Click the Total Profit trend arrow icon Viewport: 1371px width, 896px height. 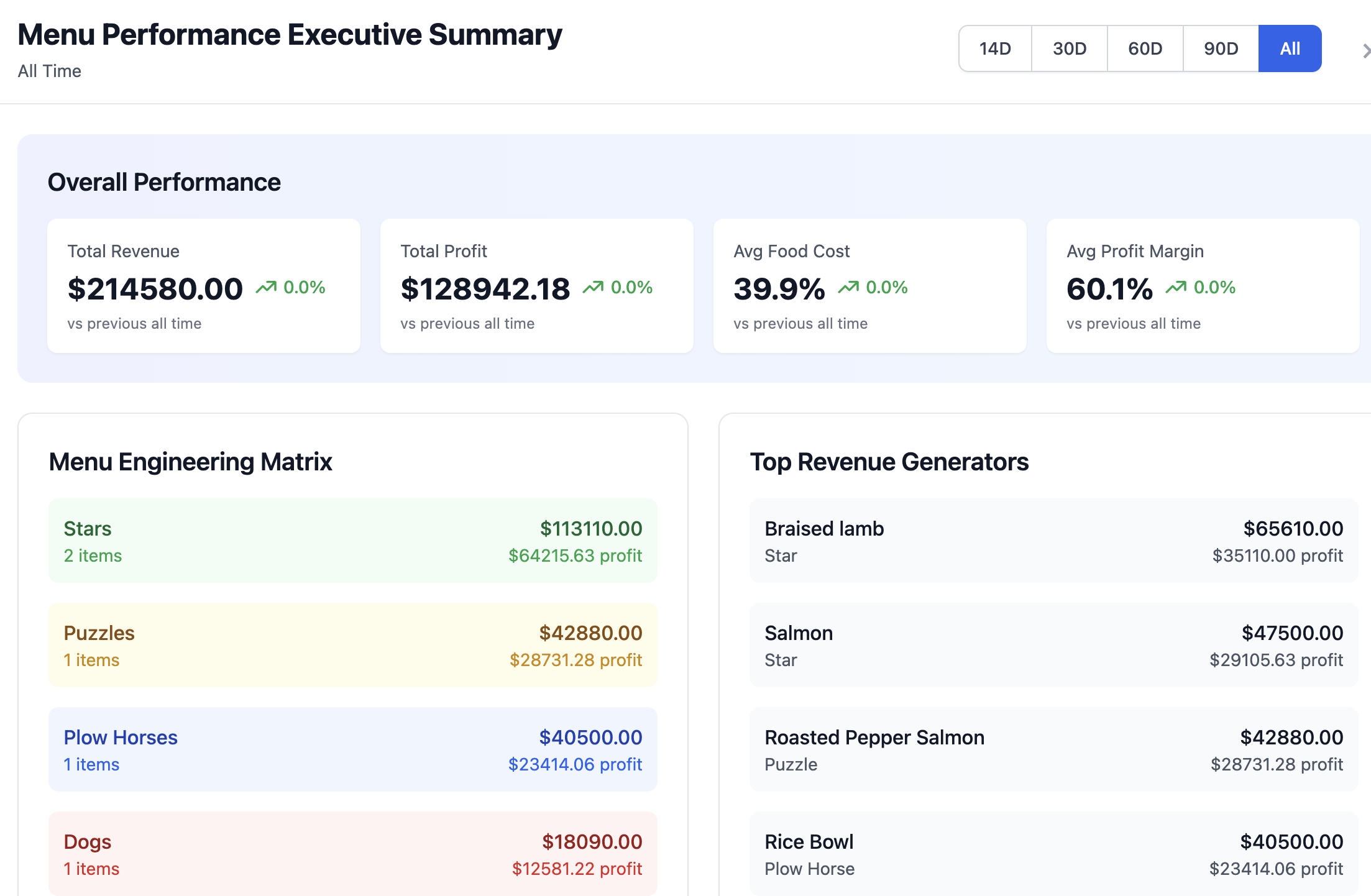click(593, 287)
